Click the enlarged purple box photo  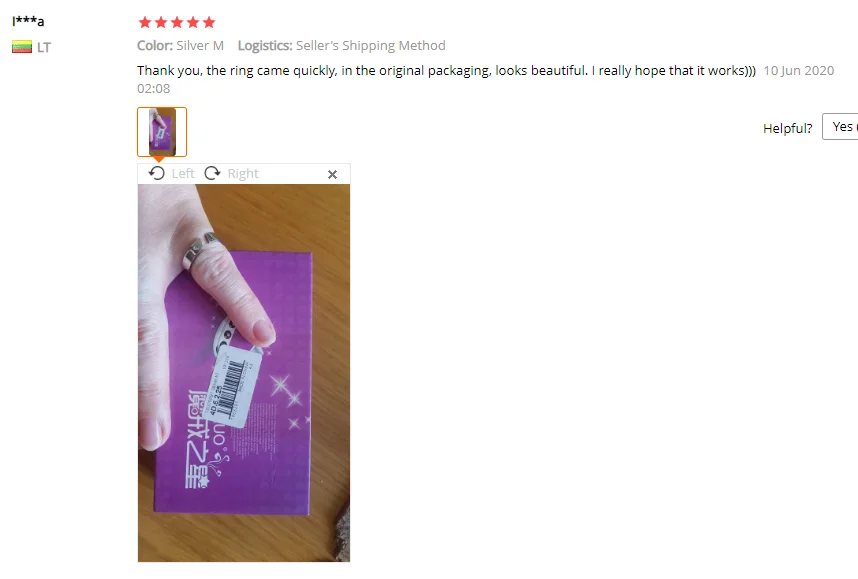pyautogui.click(x=244, y=373)
